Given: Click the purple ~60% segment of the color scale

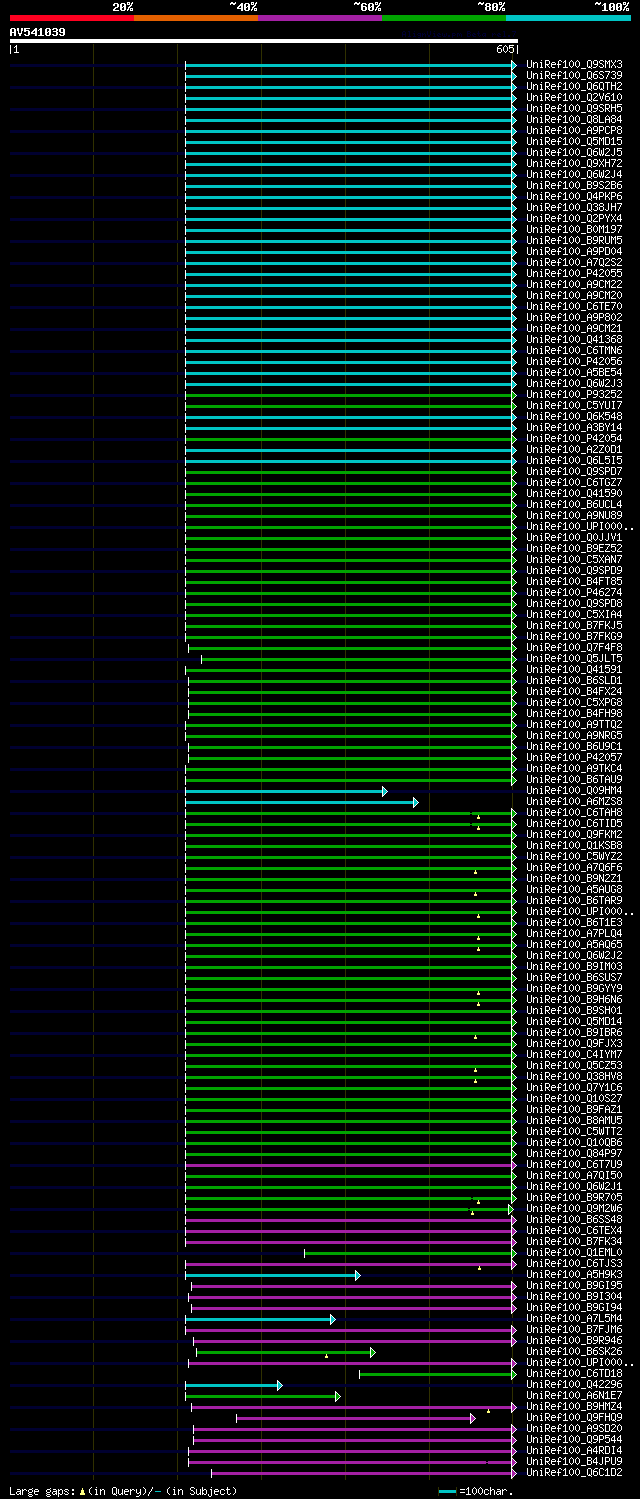Looking at the screenshot, I should [320, 18].
